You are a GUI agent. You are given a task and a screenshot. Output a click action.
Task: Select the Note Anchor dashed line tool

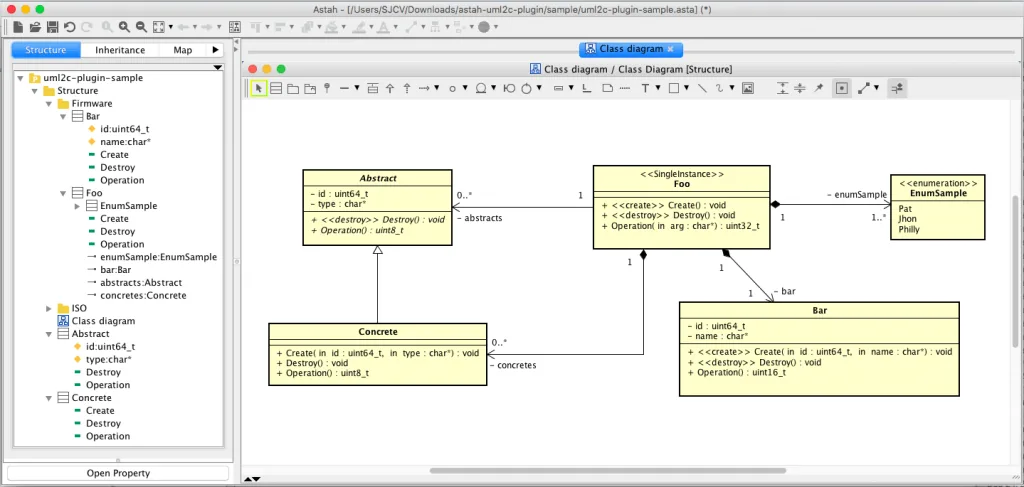pos(624,88)
